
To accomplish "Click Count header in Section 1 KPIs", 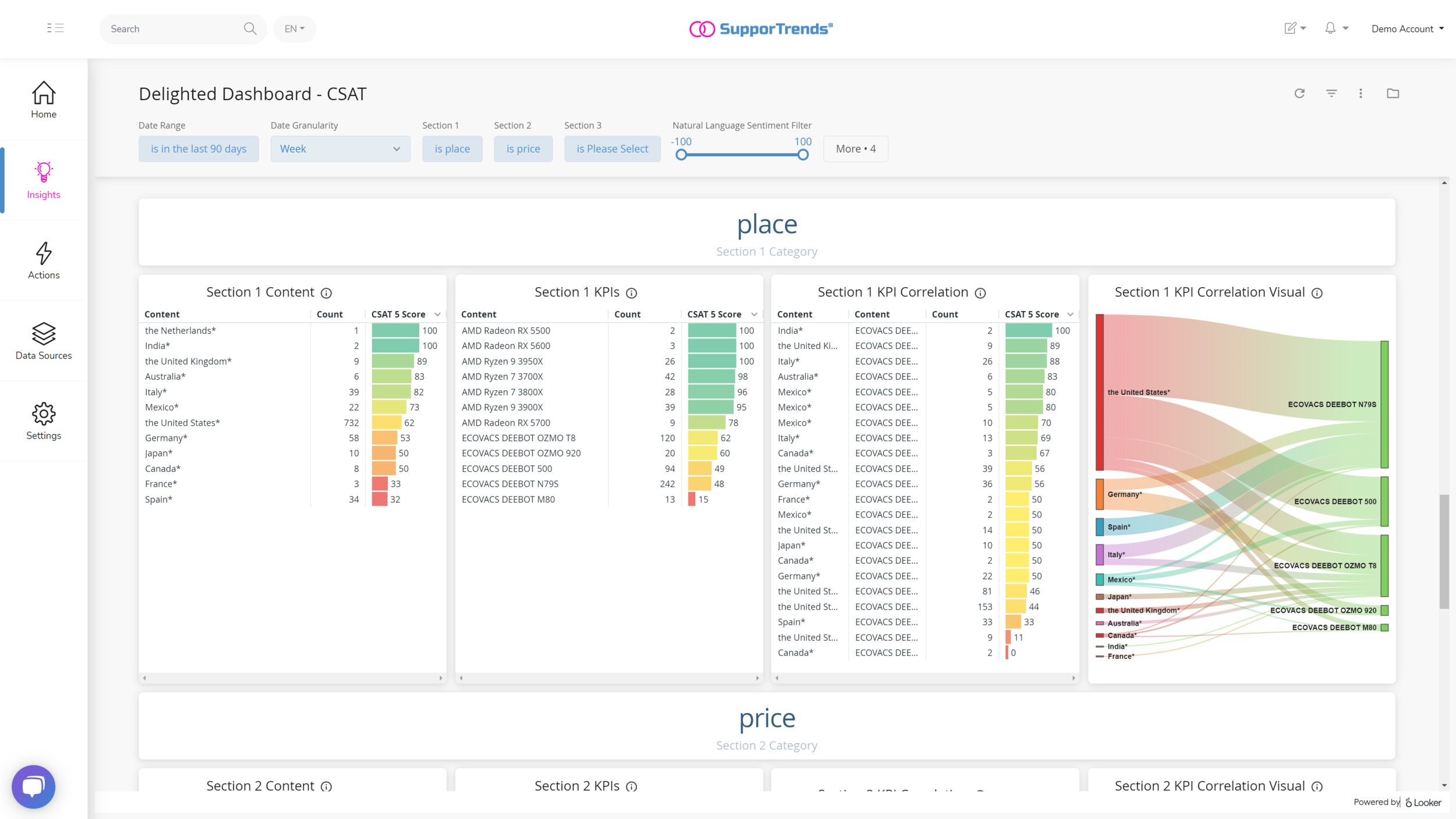I will point(627,314).
